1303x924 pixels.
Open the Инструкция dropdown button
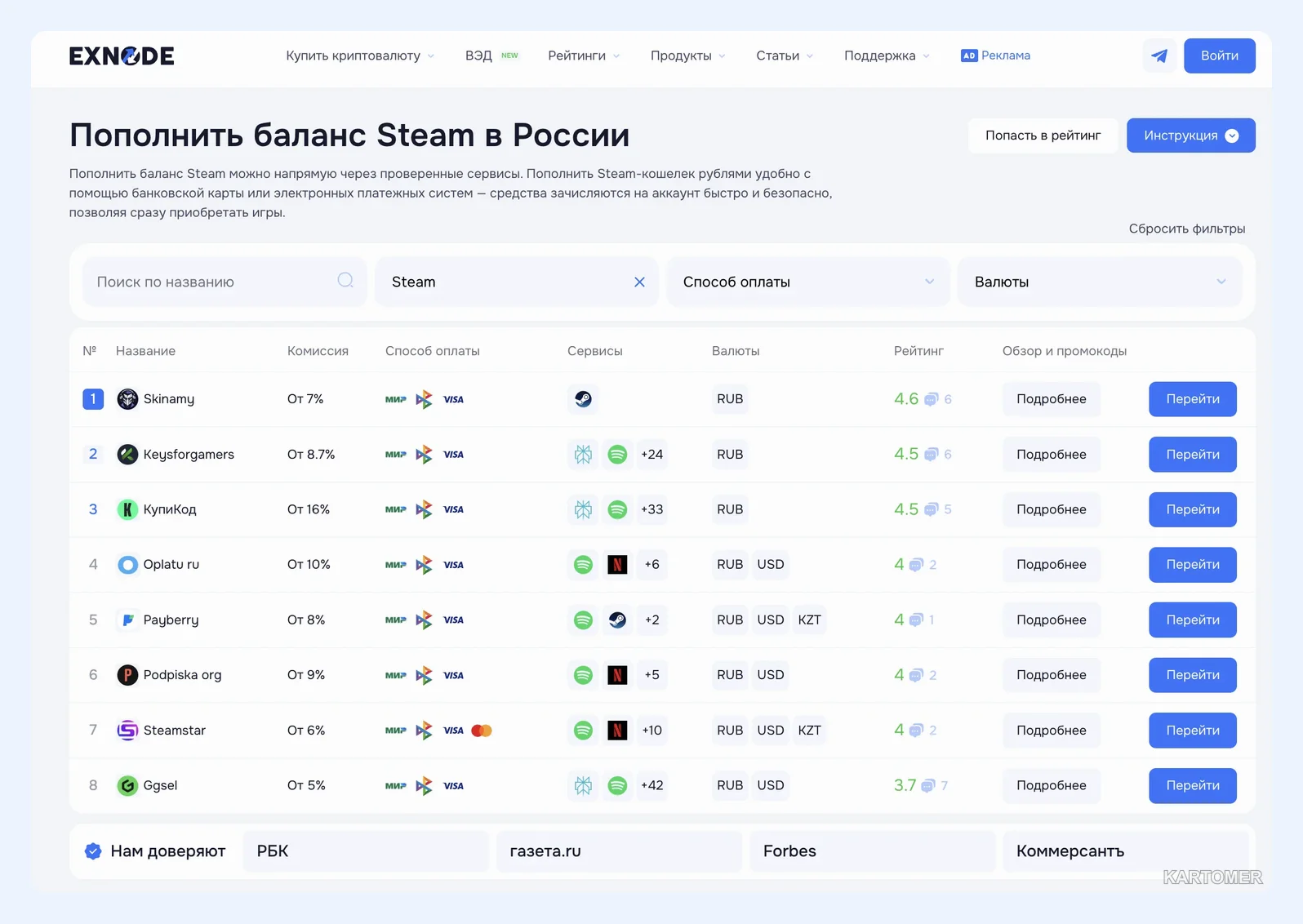pos(1191,135)
